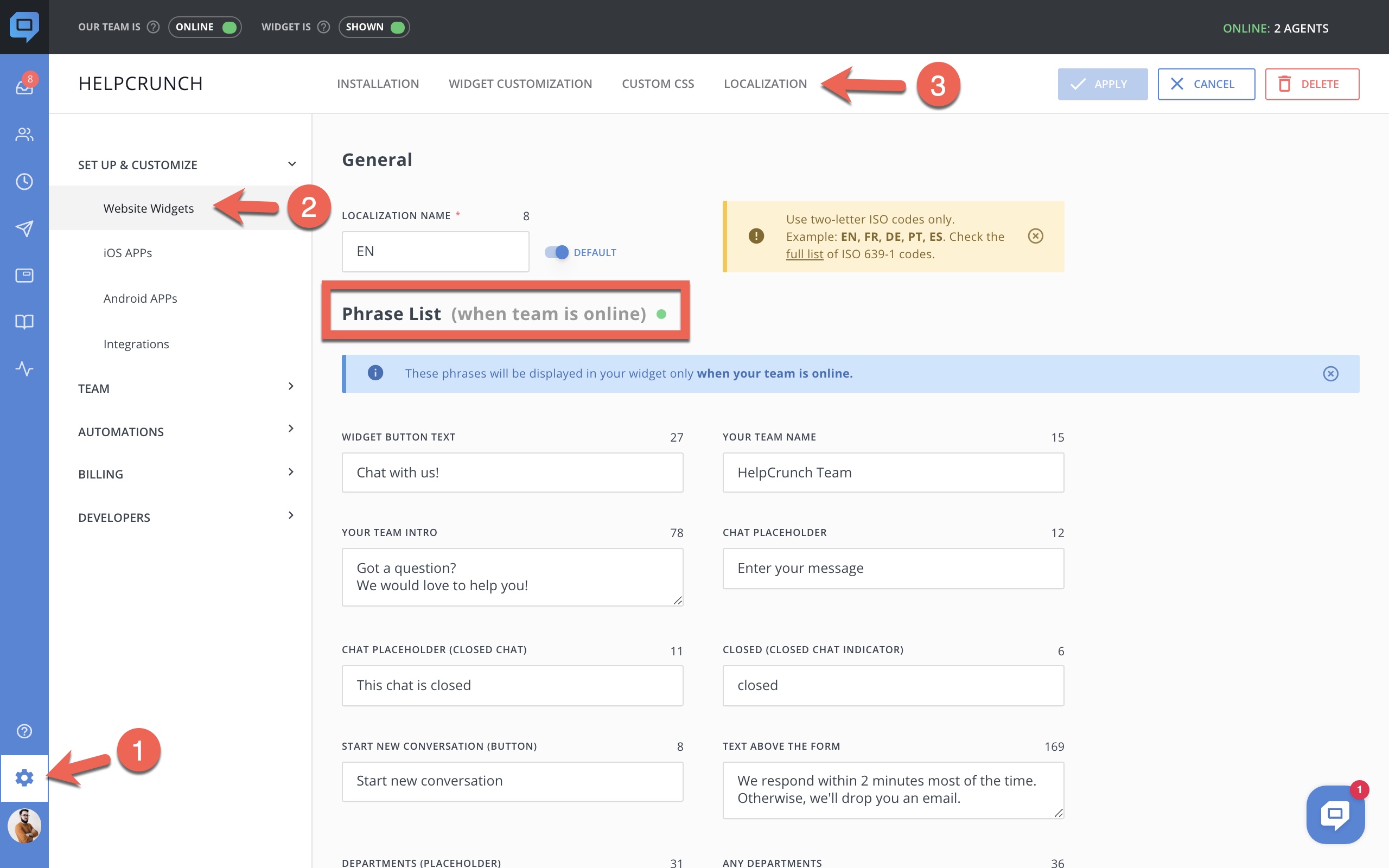1389x868 pixels.
Task: Open the settings gear icon
Action: [24, 778]
